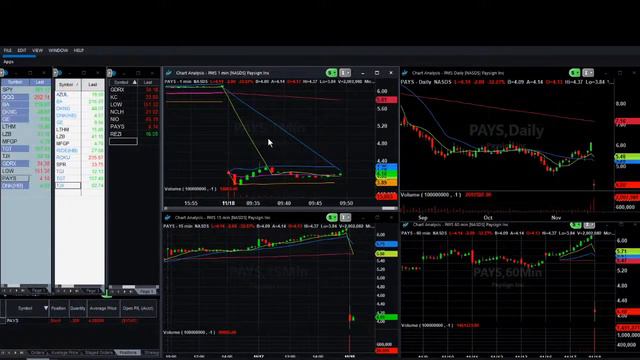This screenshot has height=360, width=640.
Task: Click Last column header in white watchlist
Action: (93, 84)
